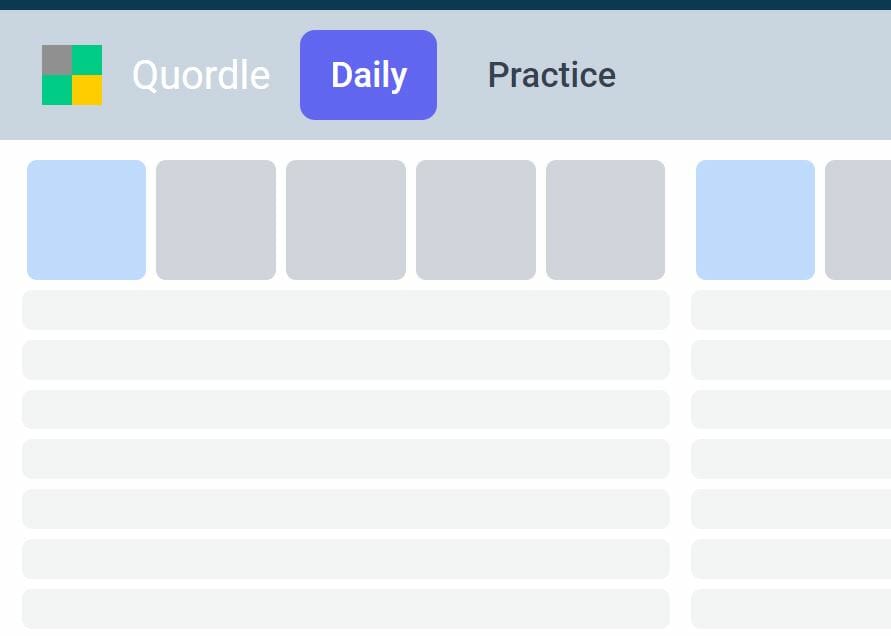Click seventh empty guess row in left board
Viewport: 891px width, 636px height.
coord(346,609)
